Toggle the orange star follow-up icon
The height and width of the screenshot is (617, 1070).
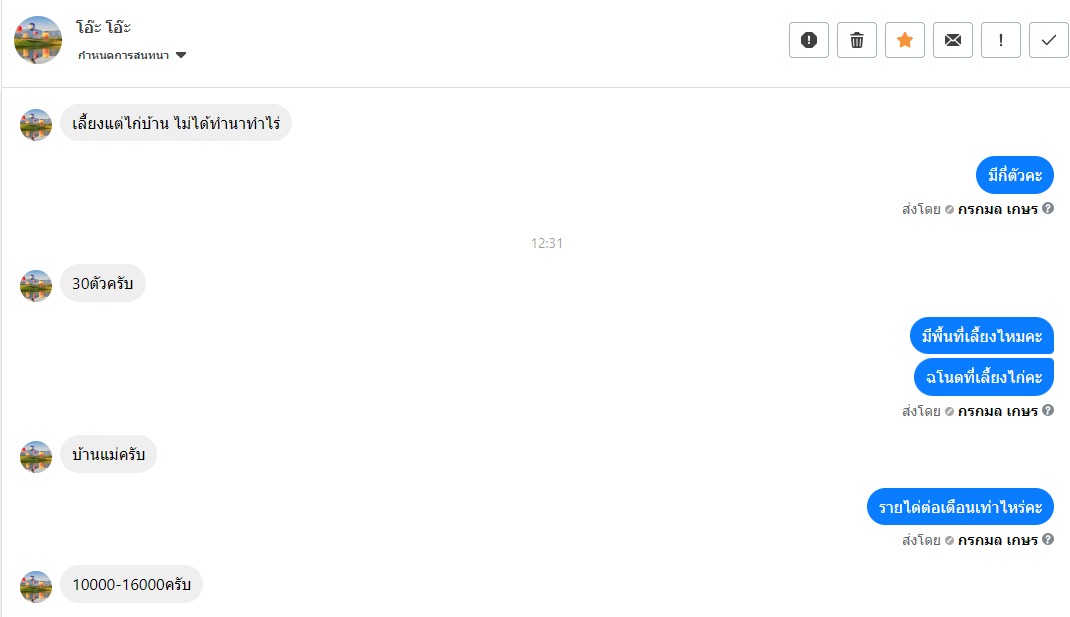coord(905,40)
